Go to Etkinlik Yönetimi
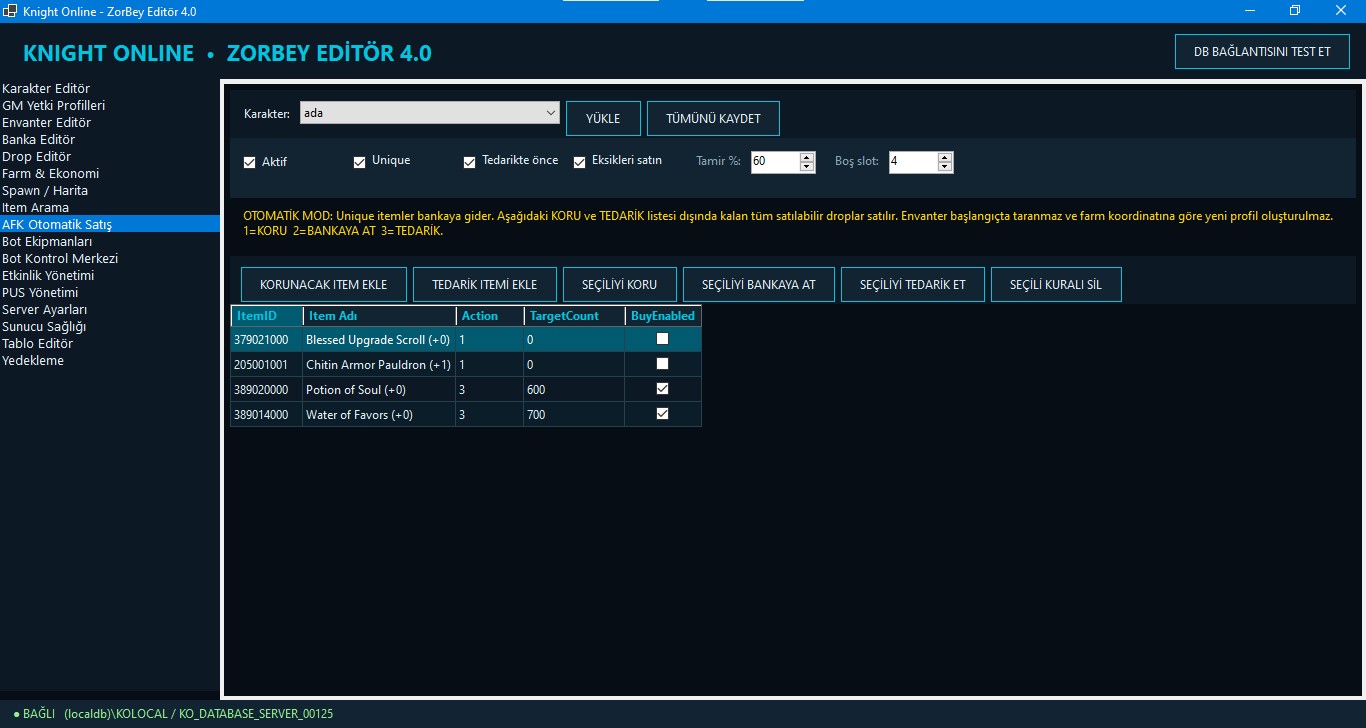The width and height of the screenshot is (1366, 728). [109, 276]
